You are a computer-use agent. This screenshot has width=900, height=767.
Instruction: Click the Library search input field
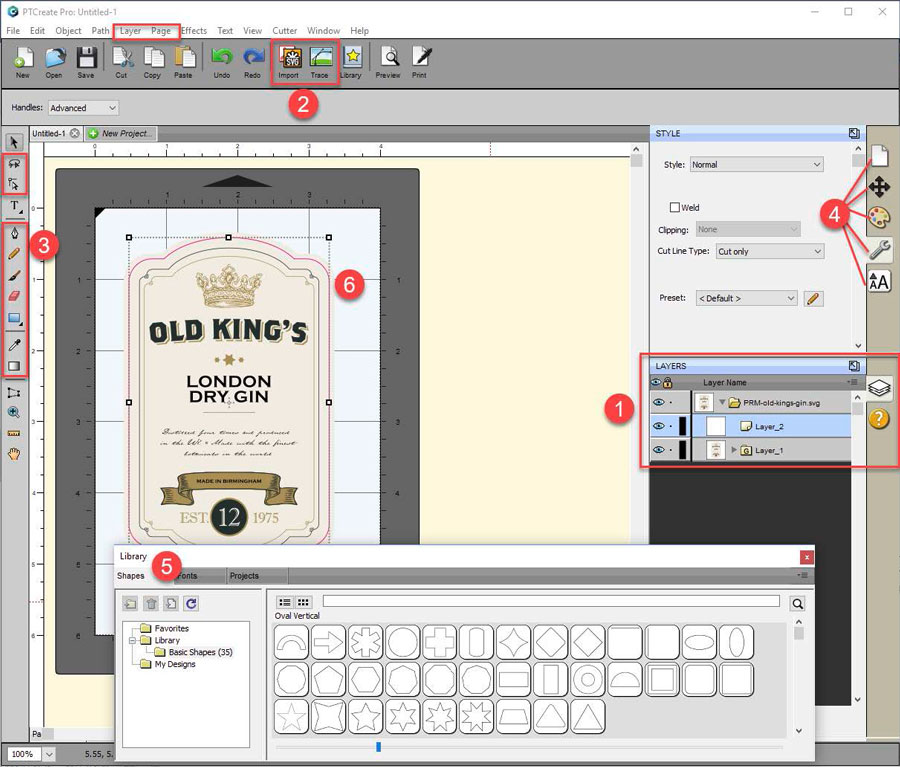pyautogui.click(x=551, y=601)
